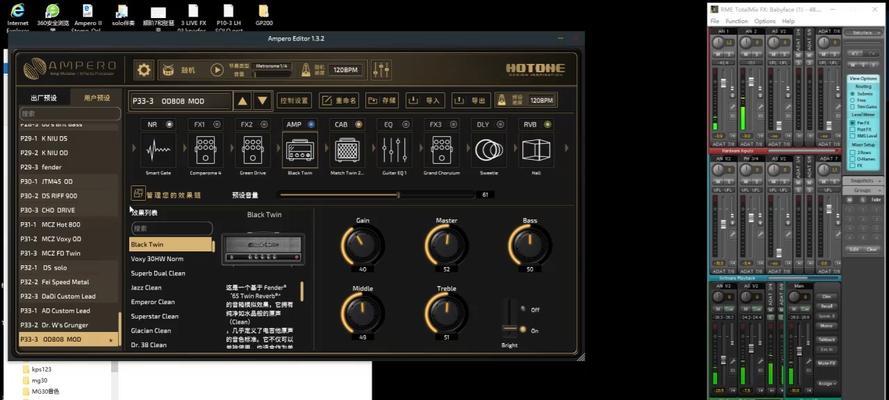This screenshot has height=400, width=889.
Task: Click the amp Treble knob
Action: (446, 313)
